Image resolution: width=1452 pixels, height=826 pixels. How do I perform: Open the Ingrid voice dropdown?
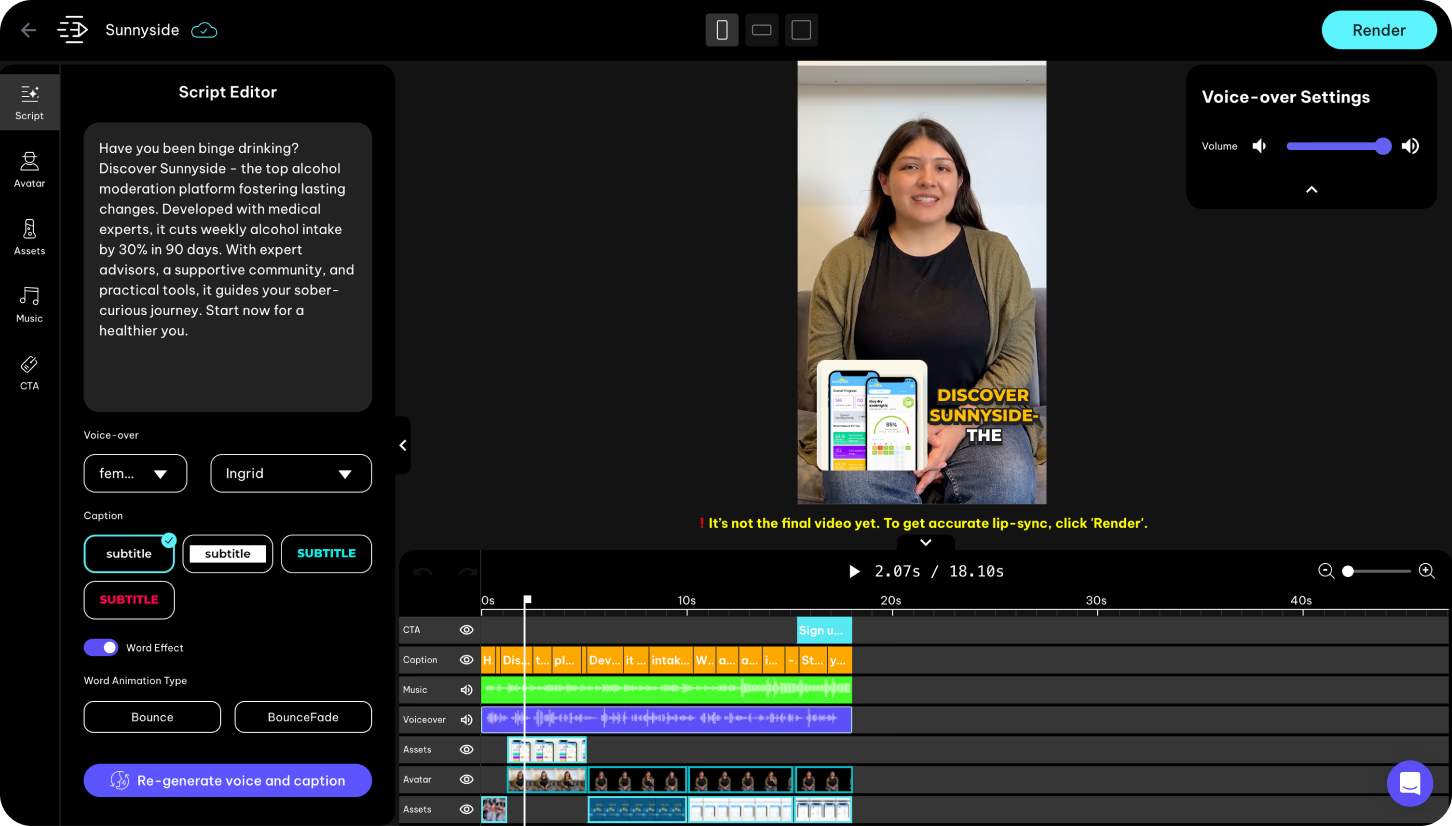(x=291, y=473)
